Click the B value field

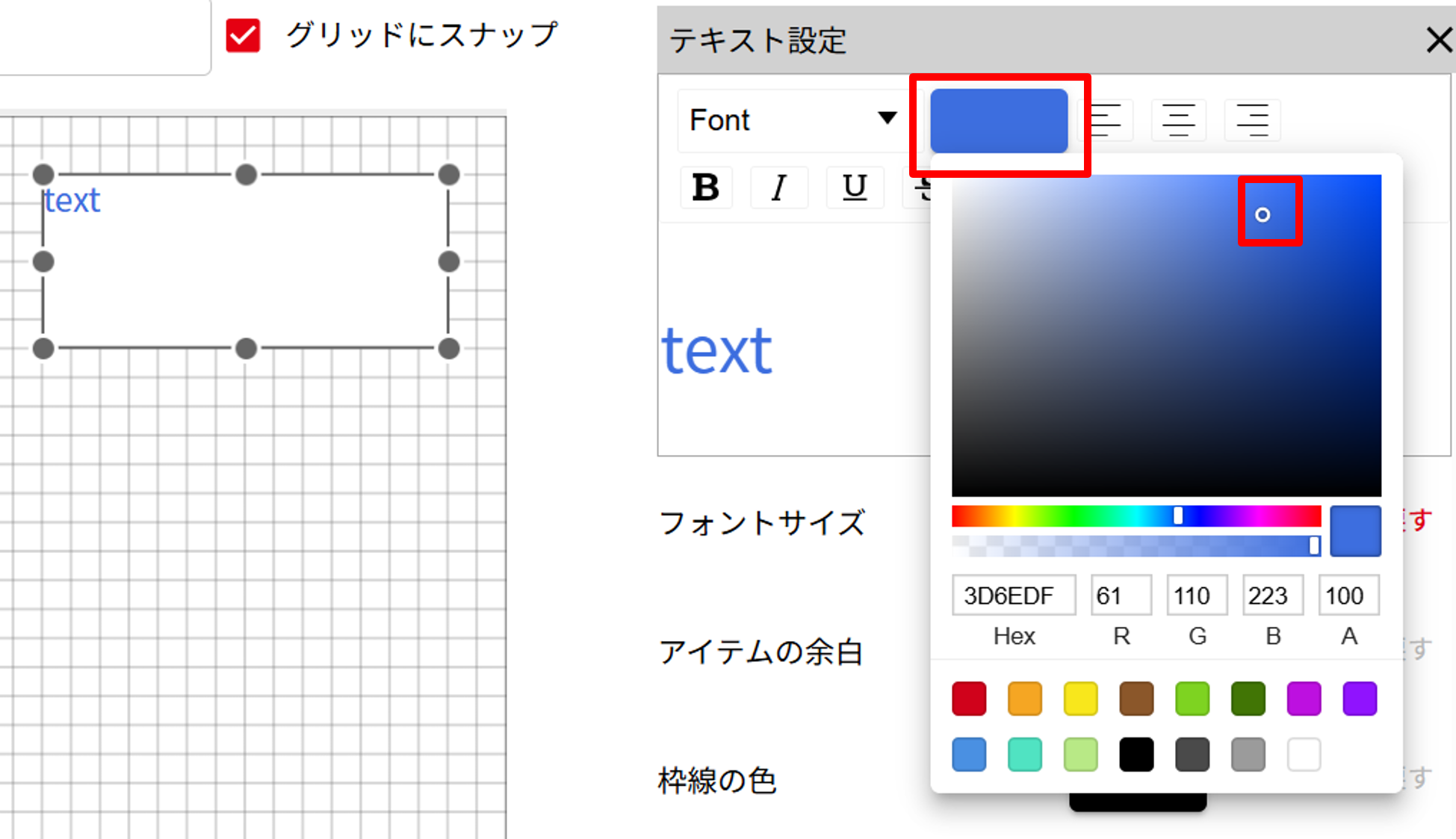tap(1273, 595)
